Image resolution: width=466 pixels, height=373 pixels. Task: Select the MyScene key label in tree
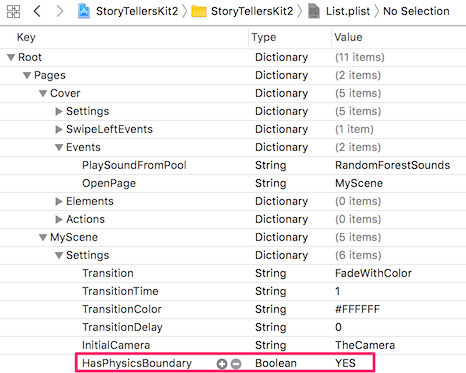[x=74, y=237]
